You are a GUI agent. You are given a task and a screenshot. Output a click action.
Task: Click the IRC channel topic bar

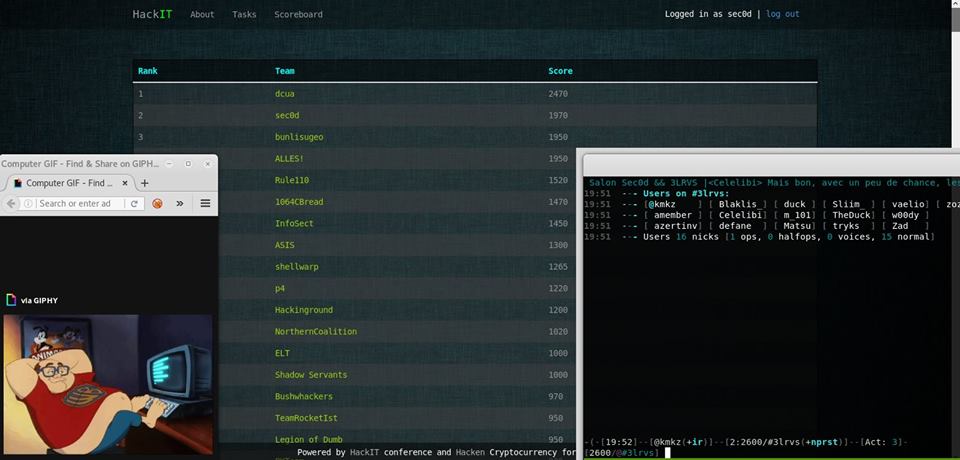pos(771,183)
